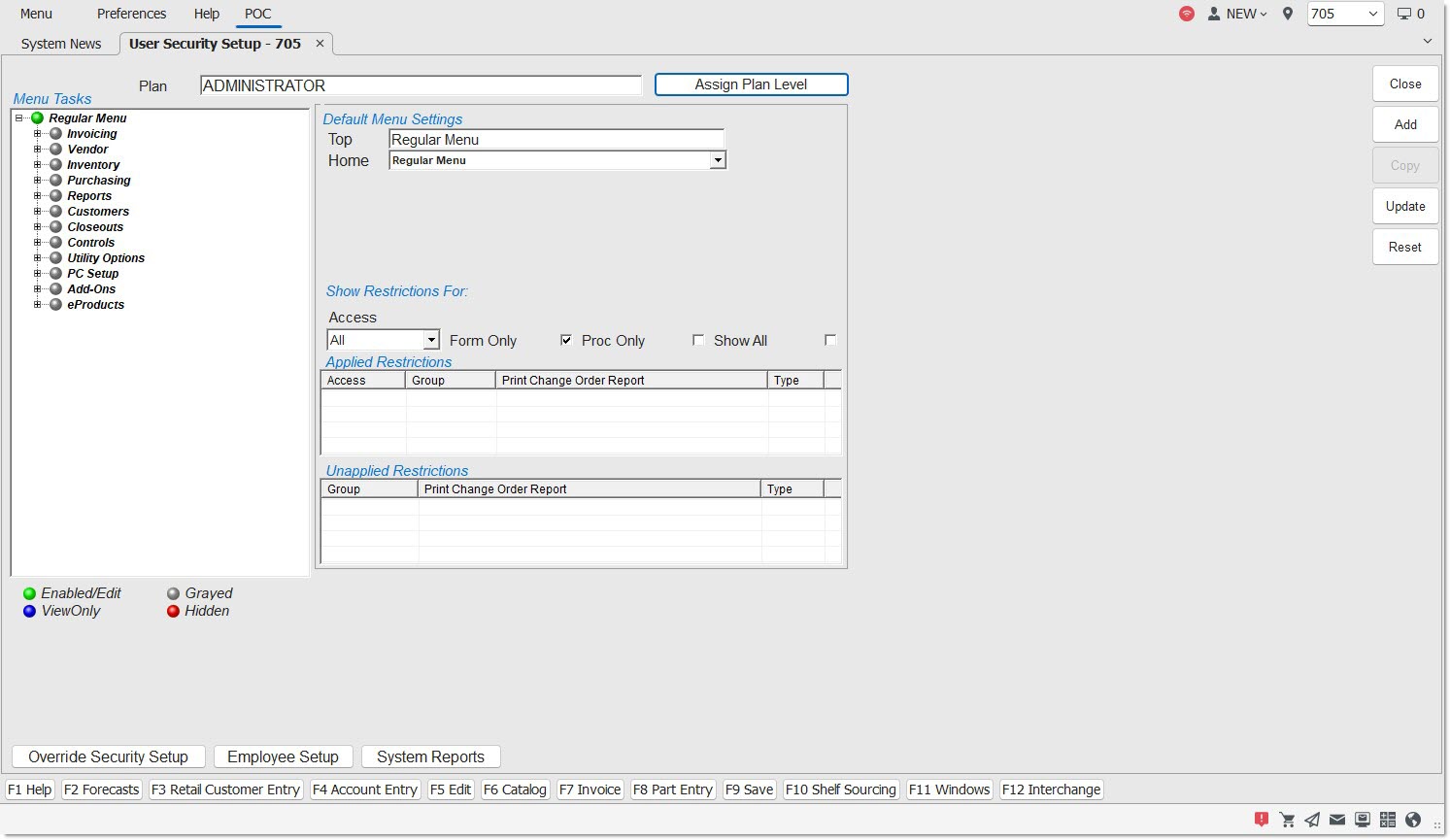The image size is (1450, 840).
Task: Click the globe icon in status bar
Action: point(1413,820)
